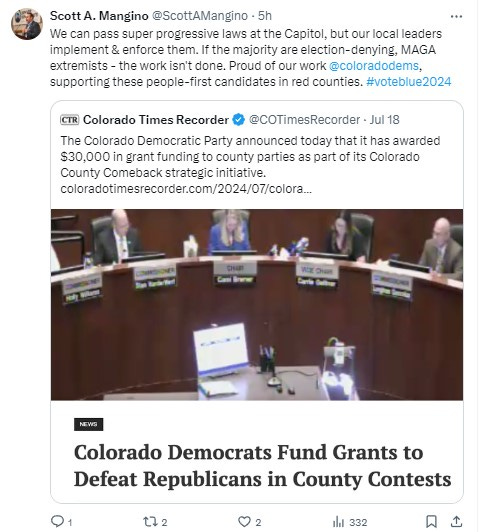Screen dimensions: 480x532
Task: Click the share upload icon
Action: pos(457,521)
